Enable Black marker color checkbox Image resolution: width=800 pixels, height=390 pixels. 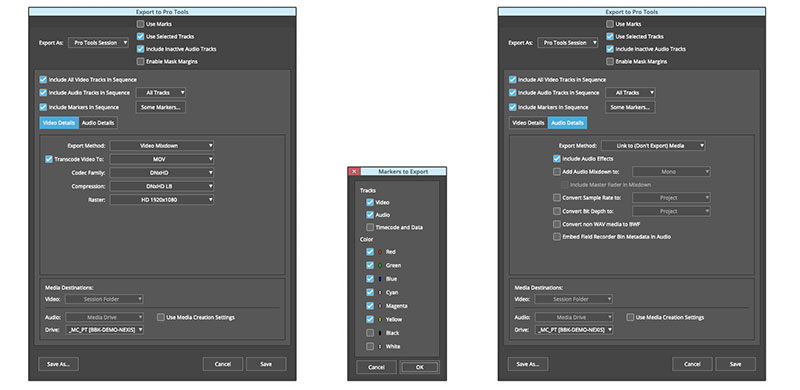370,333
